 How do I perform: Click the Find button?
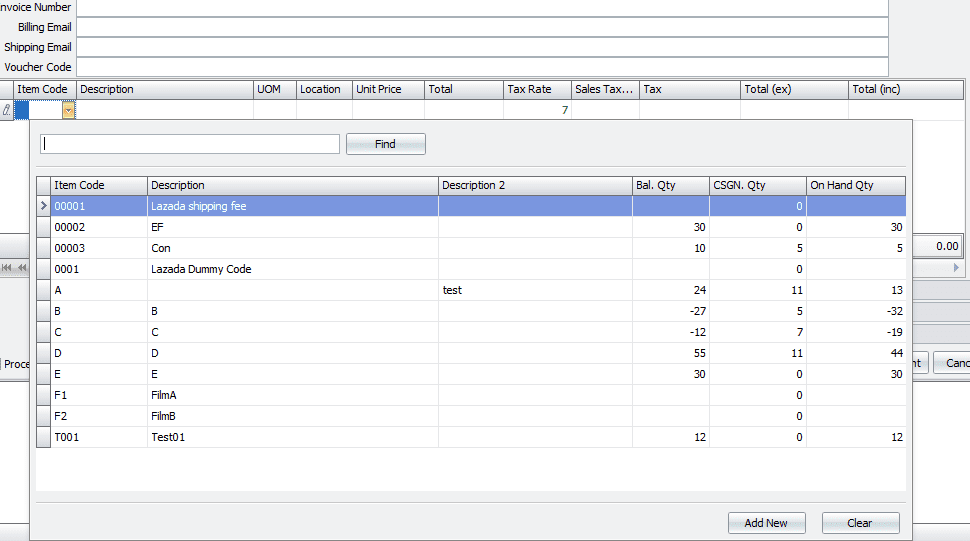[385, 144]
